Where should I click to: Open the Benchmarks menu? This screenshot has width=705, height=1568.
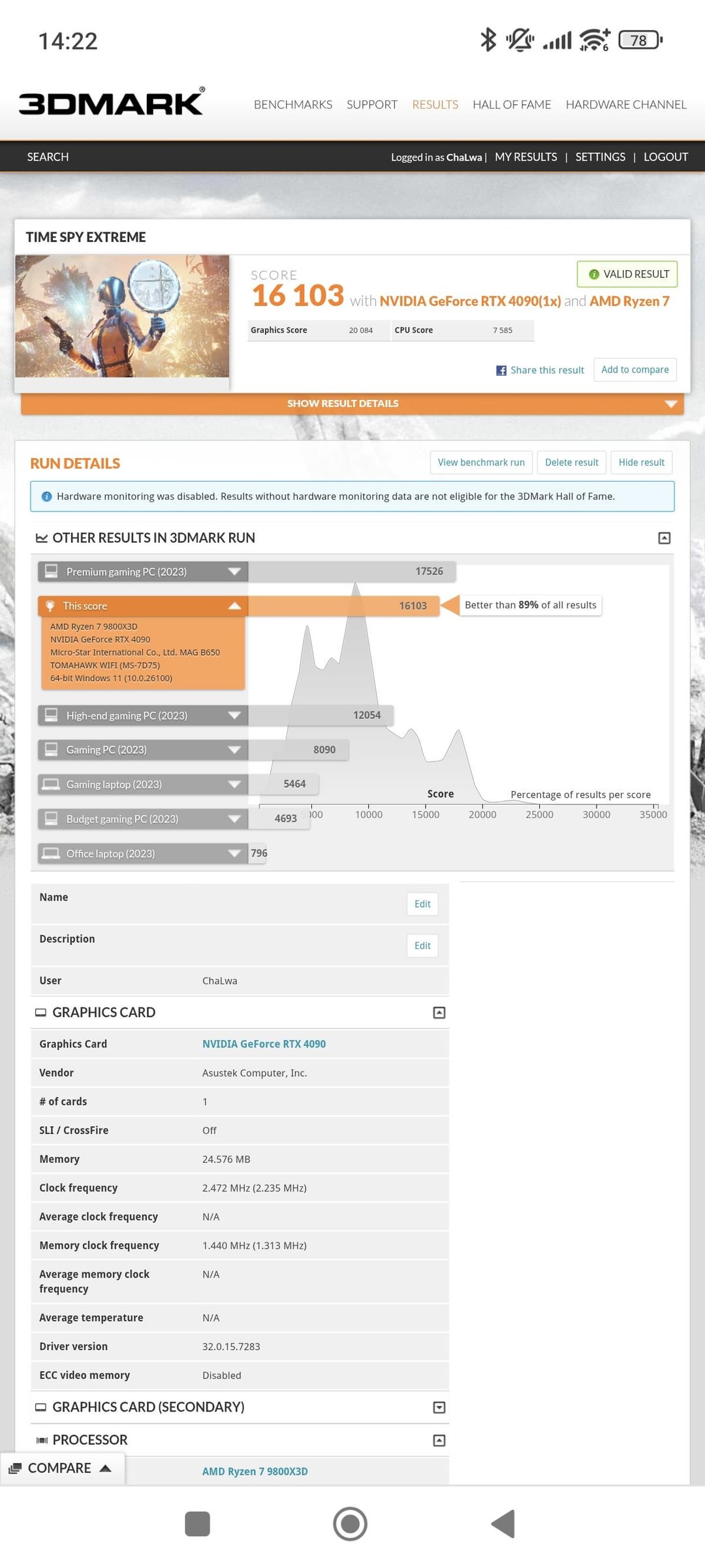click(292, 104)
